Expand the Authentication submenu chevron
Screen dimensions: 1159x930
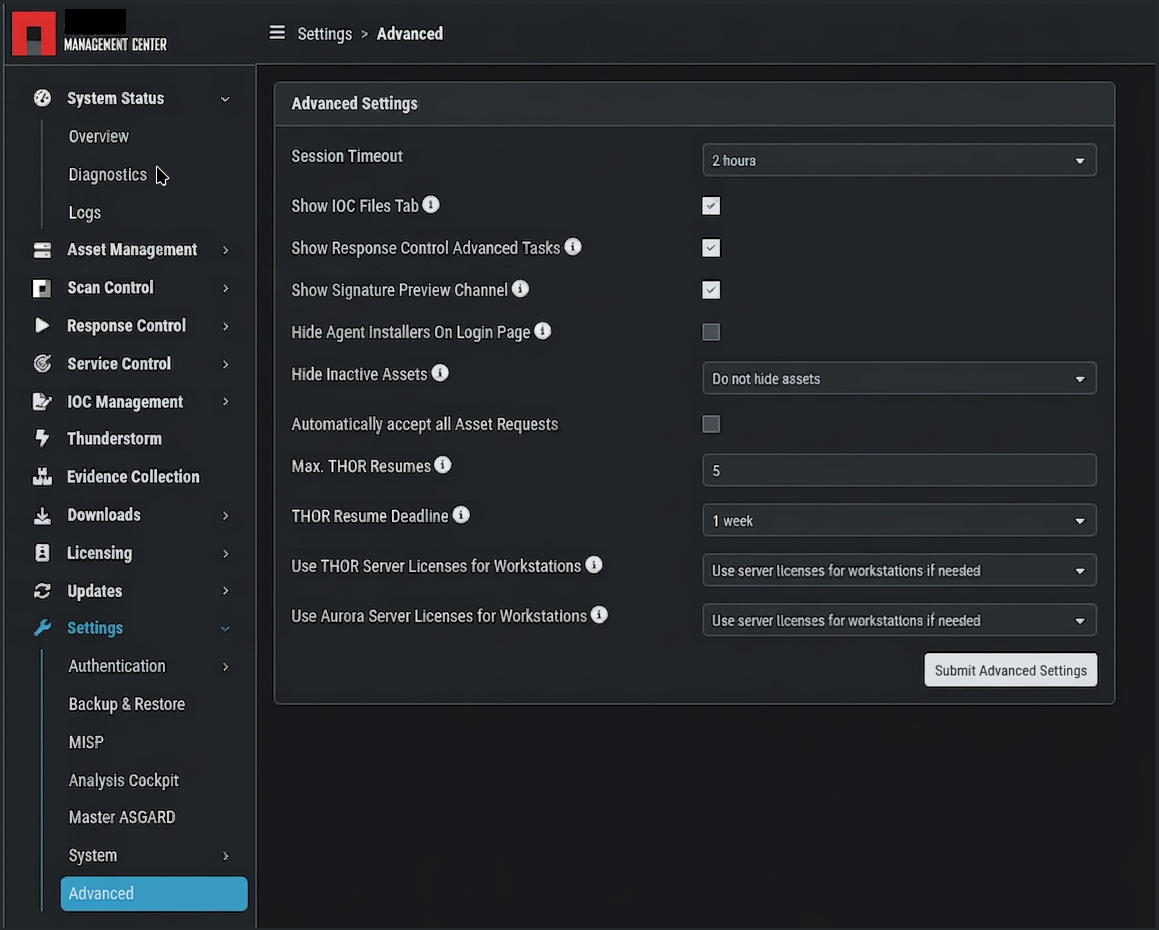click(225, 667)
